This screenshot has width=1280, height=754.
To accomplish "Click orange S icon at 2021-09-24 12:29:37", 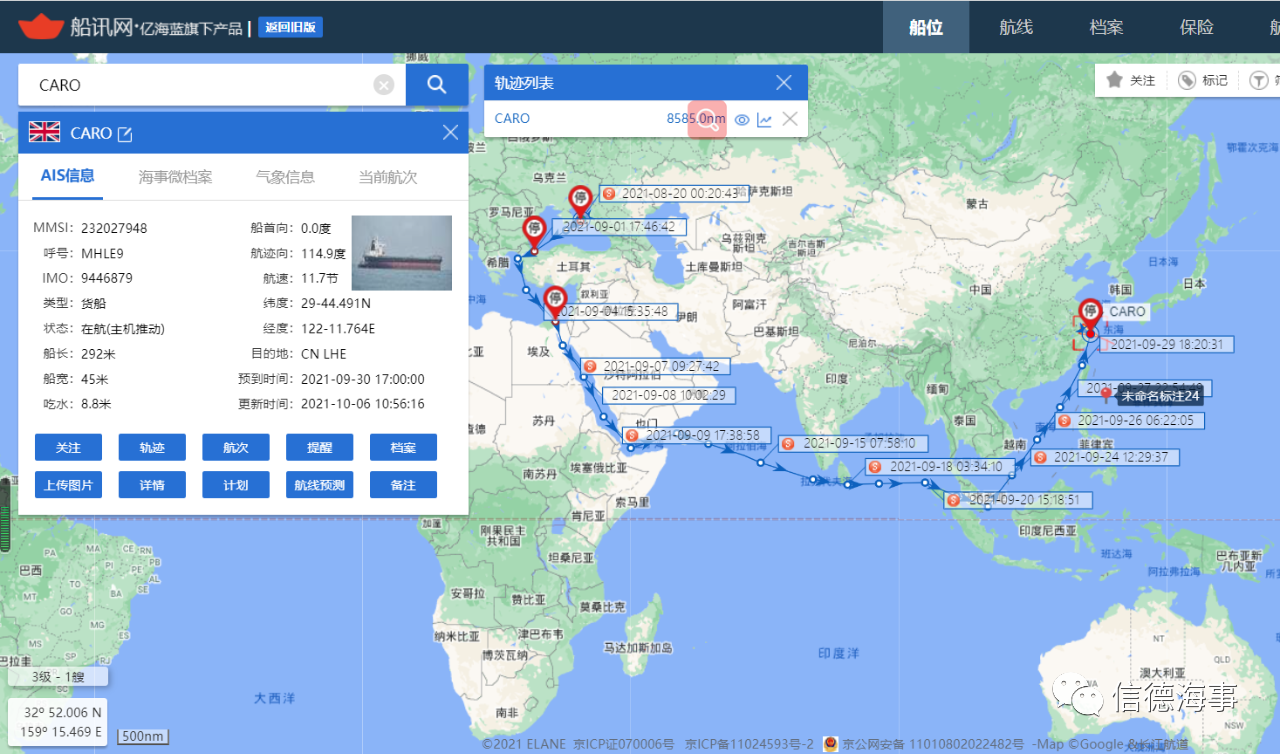I will click(x=1040, y=457).
